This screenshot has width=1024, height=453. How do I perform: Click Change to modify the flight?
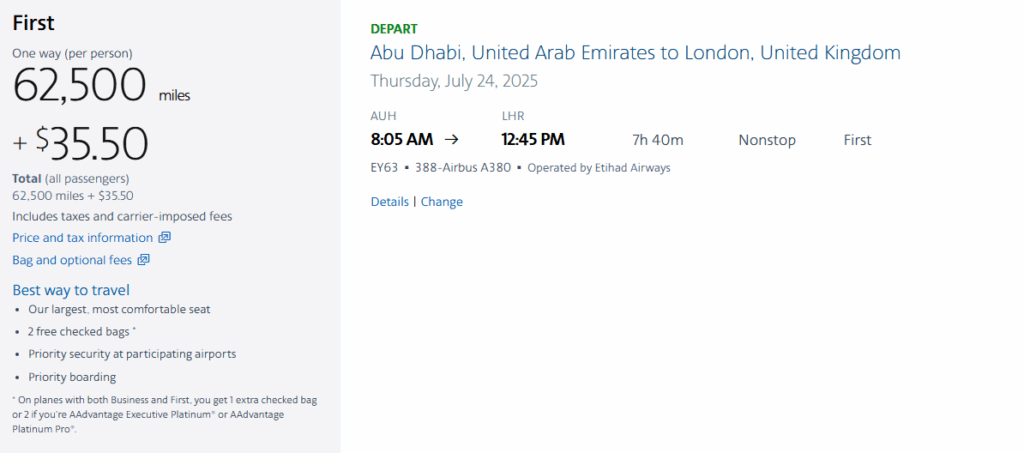pyautogui.click(x=441, y=201)
